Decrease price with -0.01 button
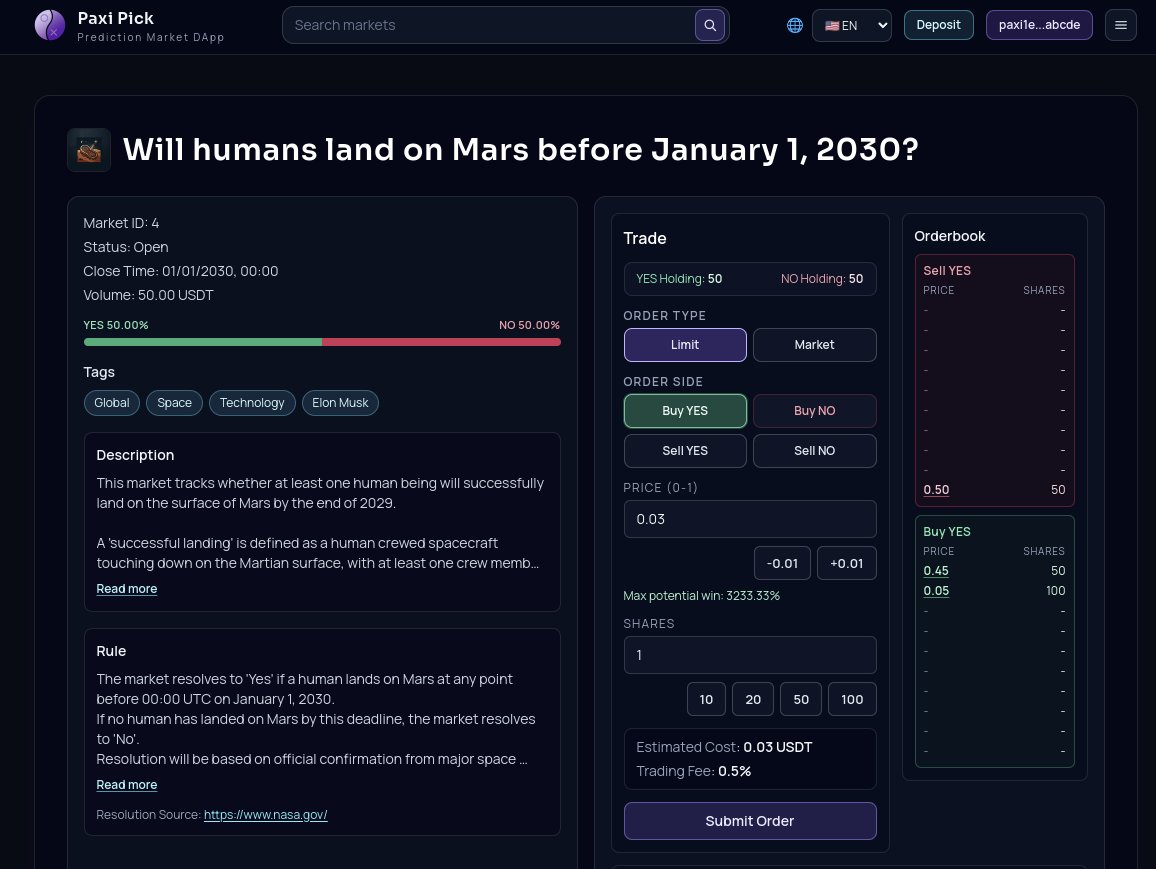This screenshot has height=869, width=1156. [782, 563]
